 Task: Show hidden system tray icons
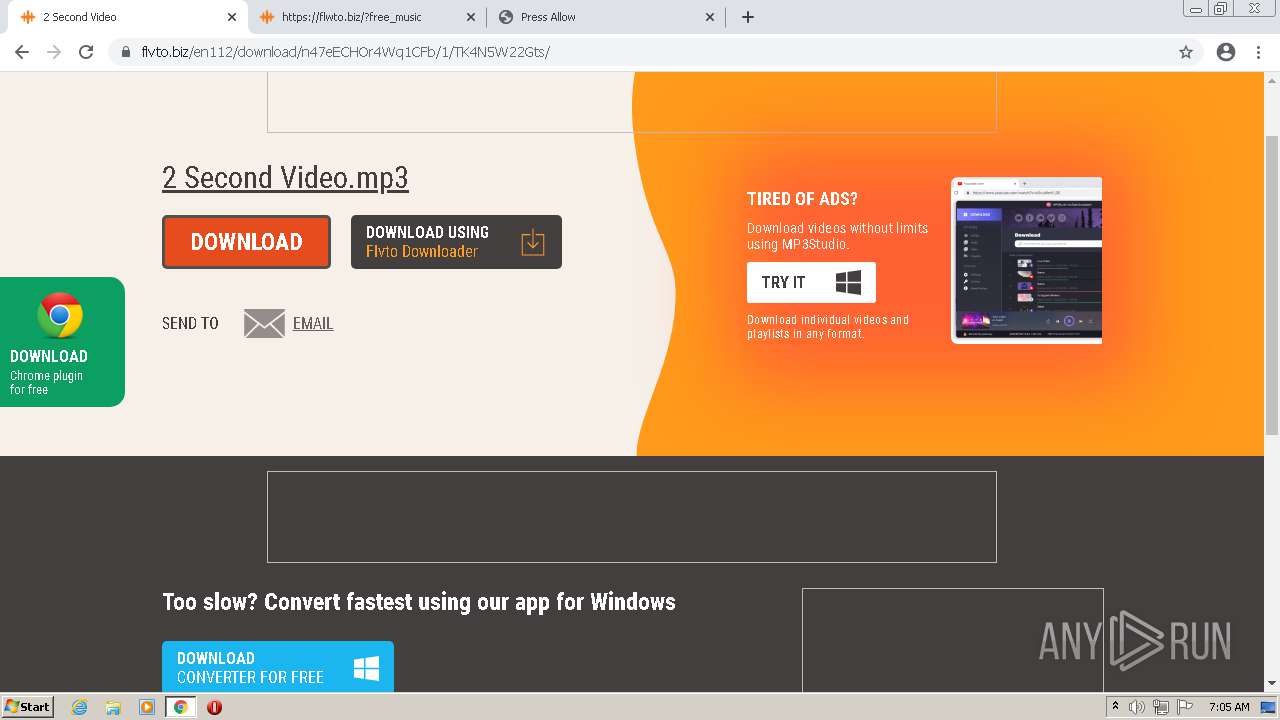(1115, 707)
